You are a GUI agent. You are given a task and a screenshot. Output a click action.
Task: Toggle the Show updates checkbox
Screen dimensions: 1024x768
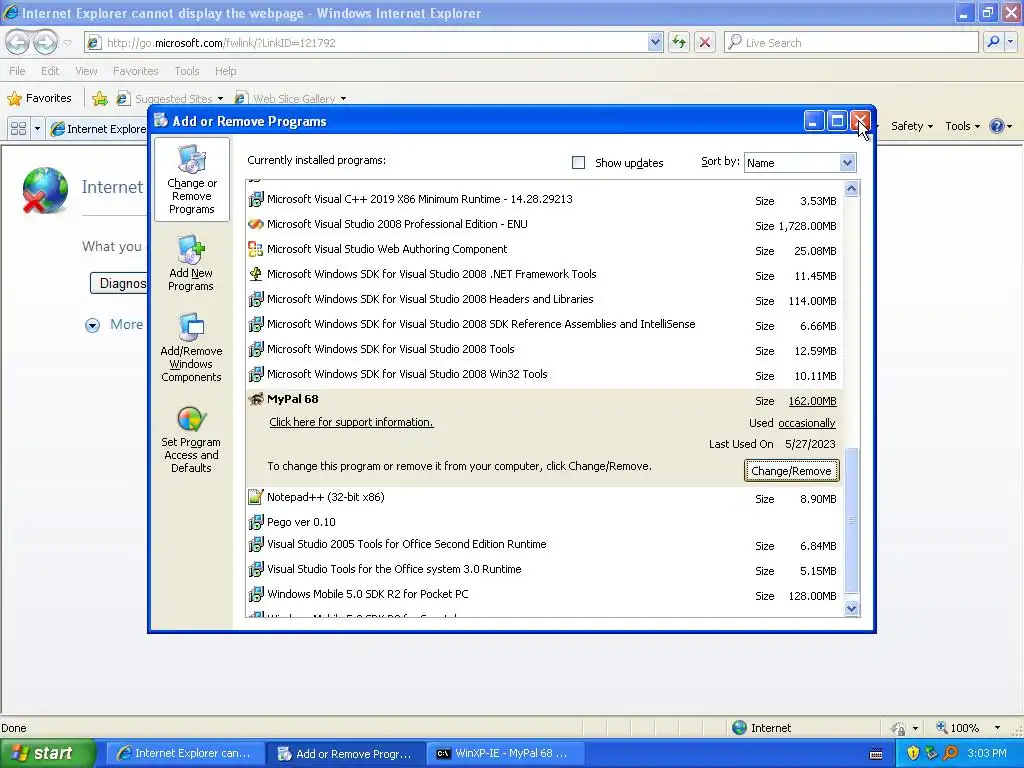[x=579, y=163]
